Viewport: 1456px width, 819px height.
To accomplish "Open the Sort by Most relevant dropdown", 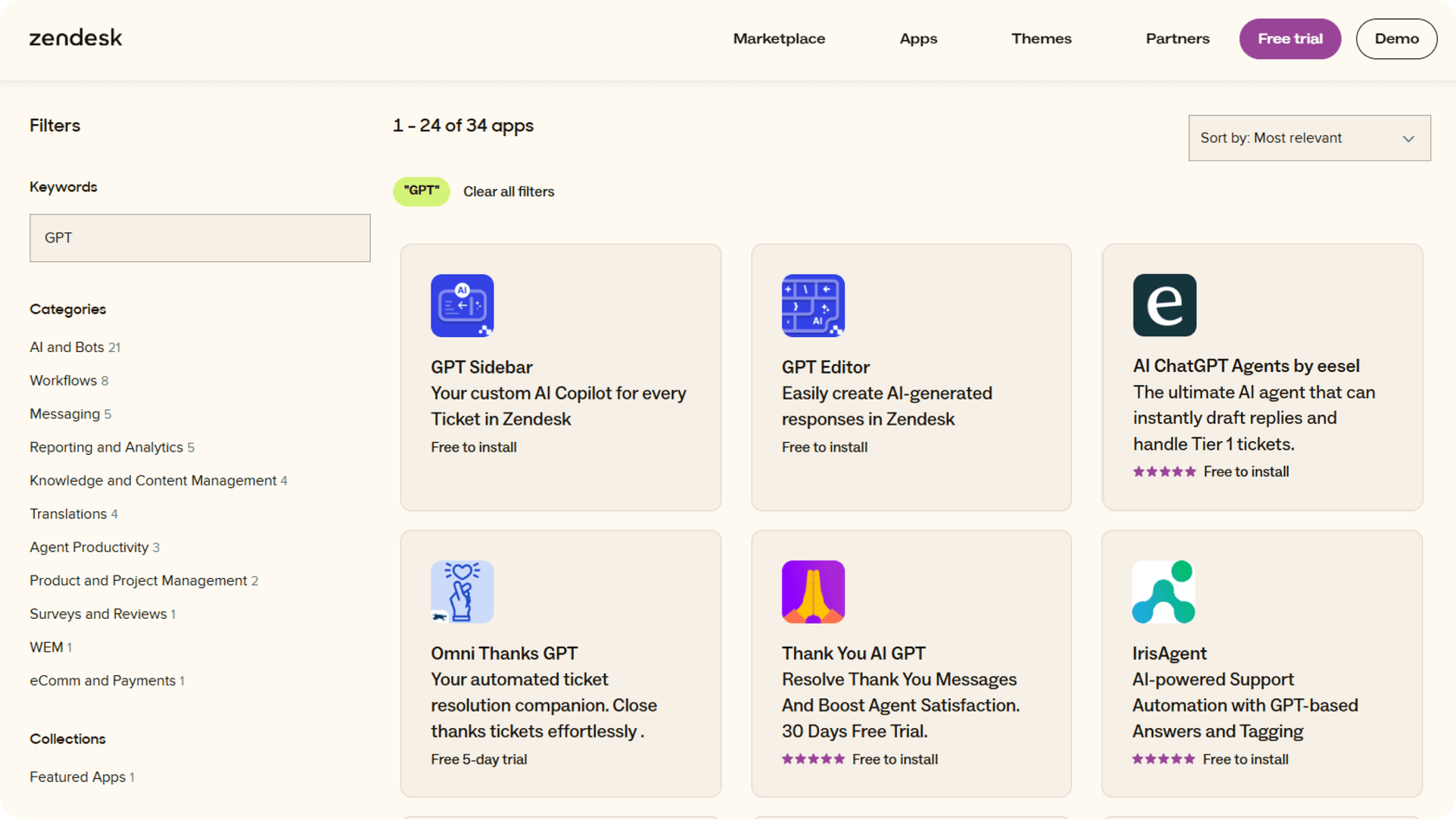I will pos(1309,138).
